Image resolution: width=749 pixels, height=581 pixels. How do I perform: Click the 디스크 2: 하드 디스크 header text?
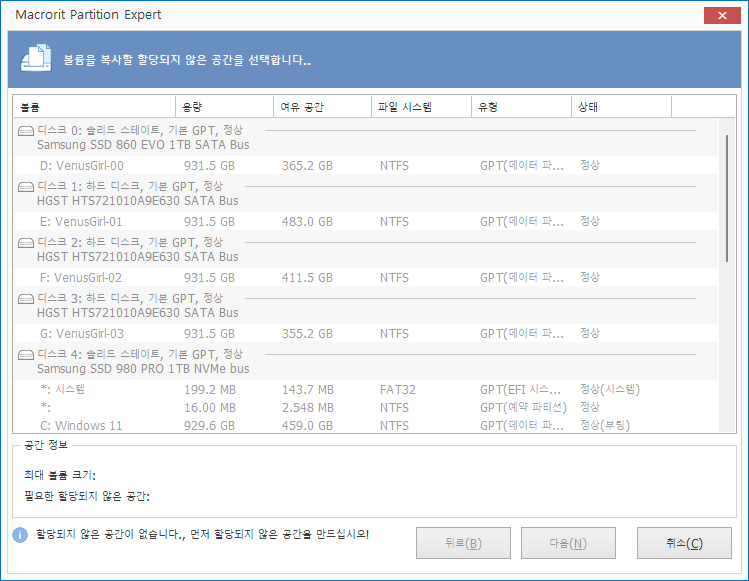click(129, 242)
